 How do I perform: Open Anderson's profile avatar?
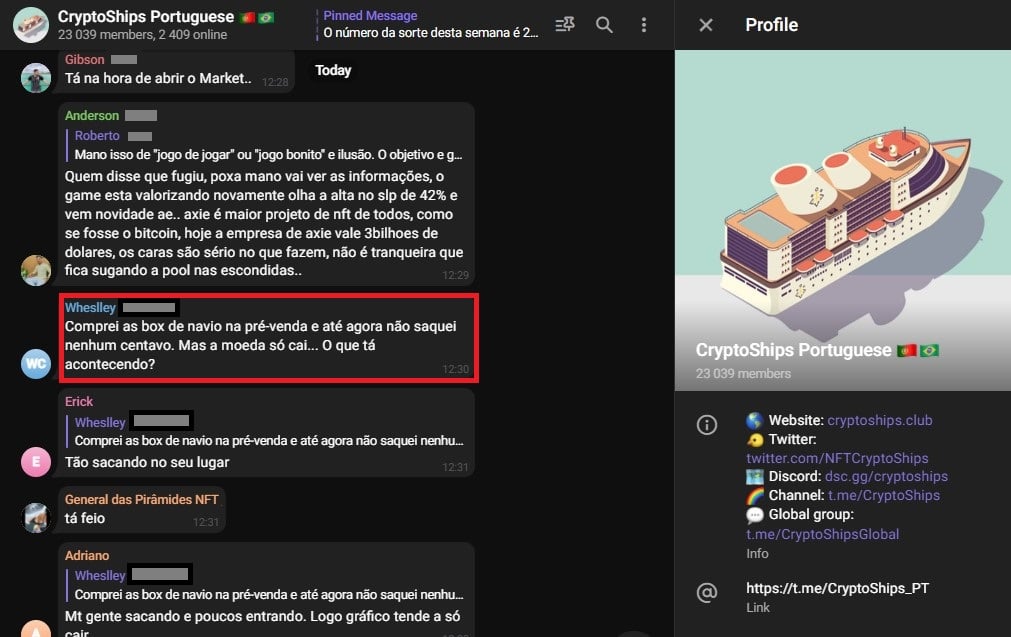click(x=35, y=270)
